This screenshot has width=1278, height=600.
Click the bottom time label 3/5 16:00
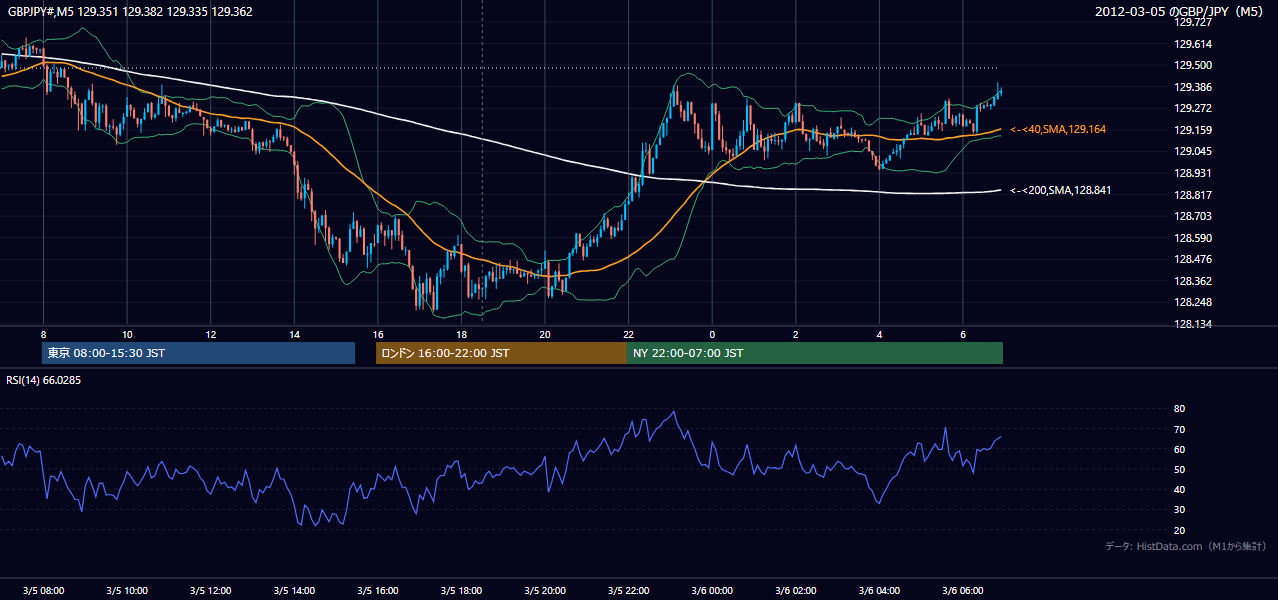point(377,591)
